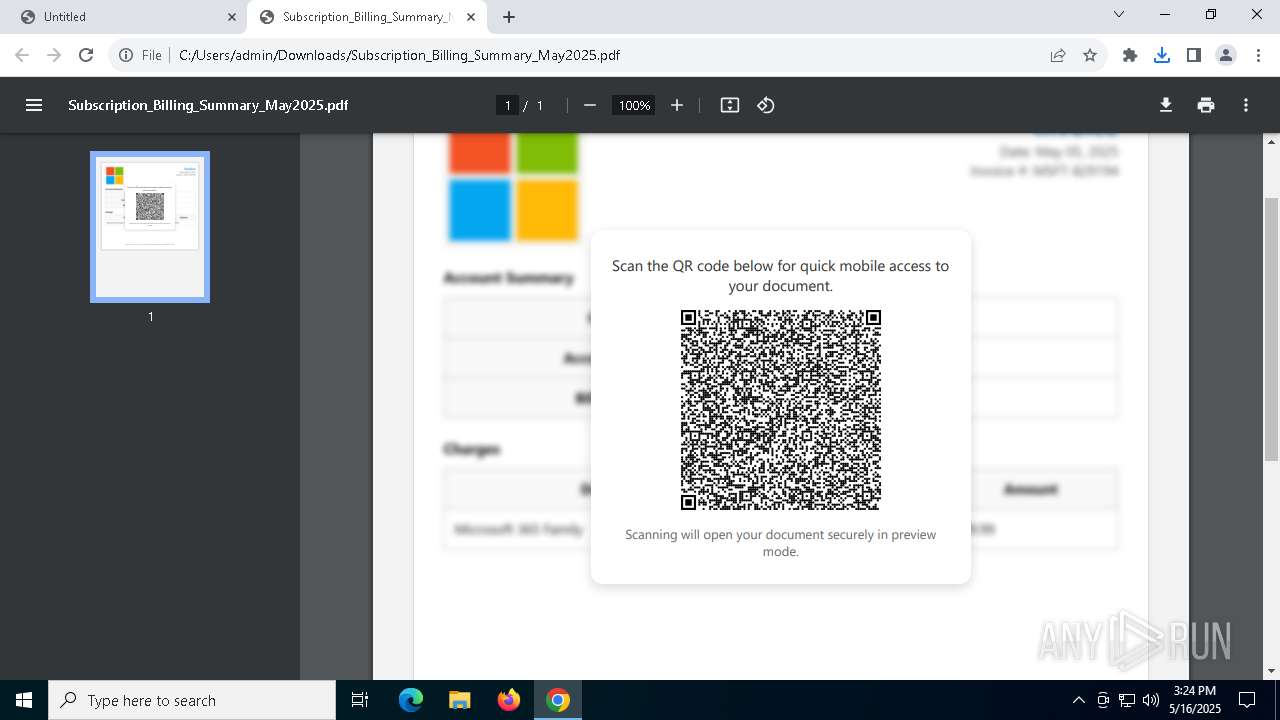
Task: Open File Explorer from taskbar
Action: point(460,700)
